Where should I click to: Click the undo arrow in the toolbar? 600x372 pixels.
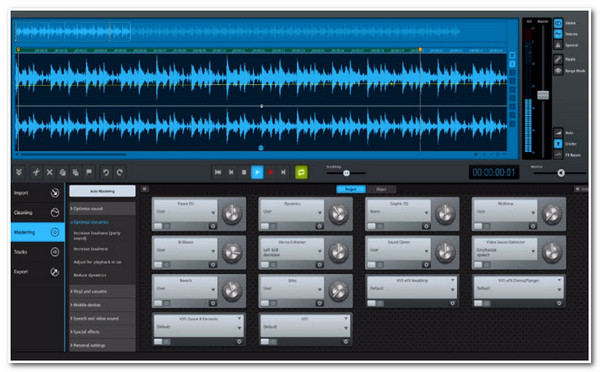(106, 173)
